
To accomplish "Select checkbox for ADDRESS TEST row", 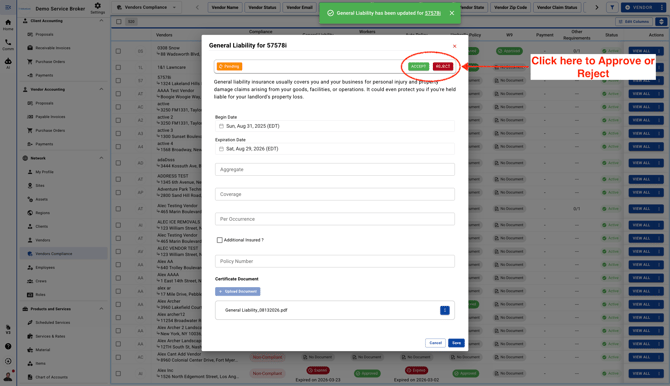I will [118, 179].
